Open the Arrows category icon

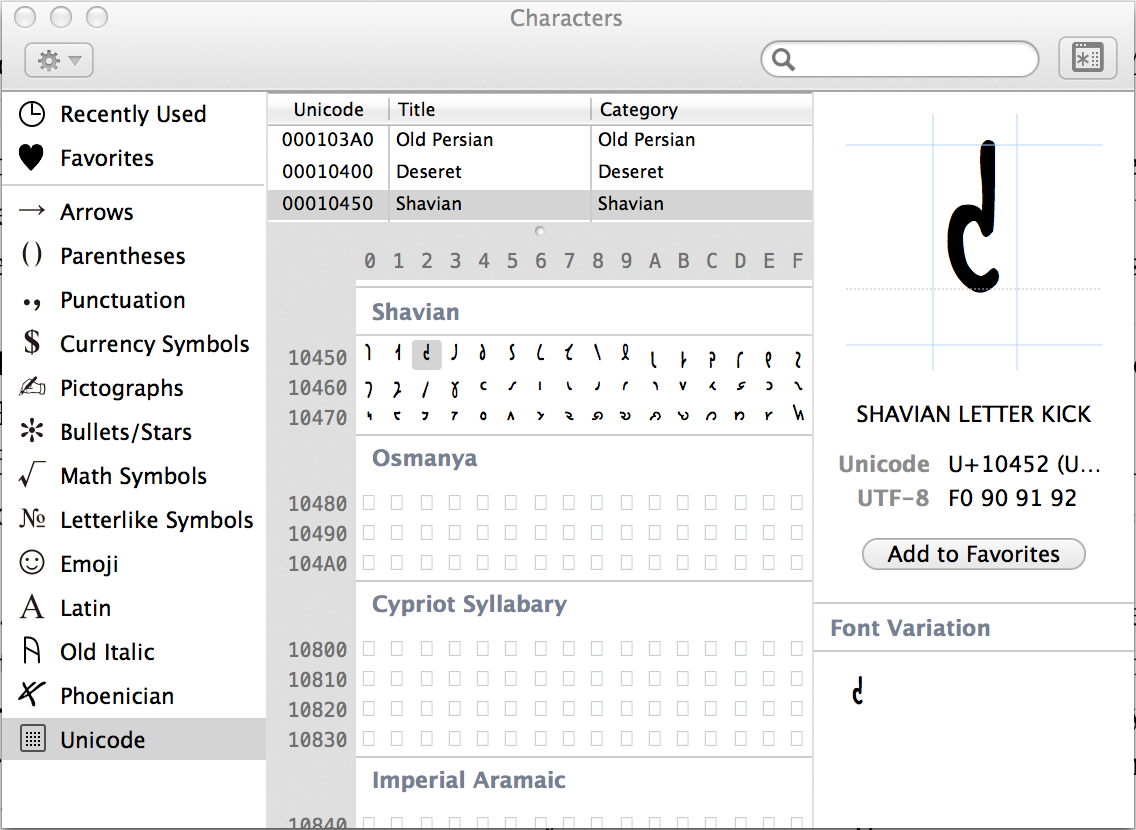32,211
